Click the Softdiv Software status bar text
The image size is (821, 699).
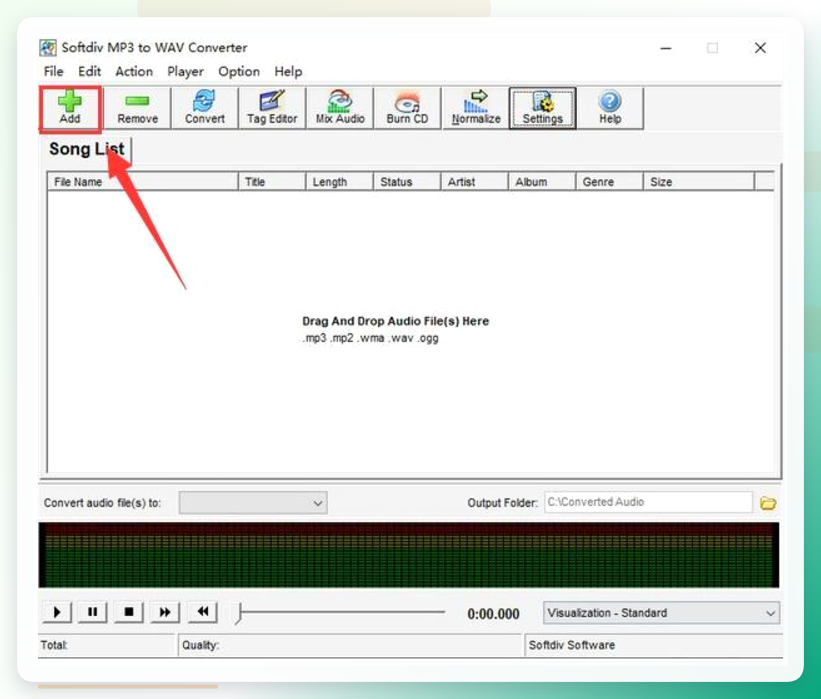click(572, 645)
